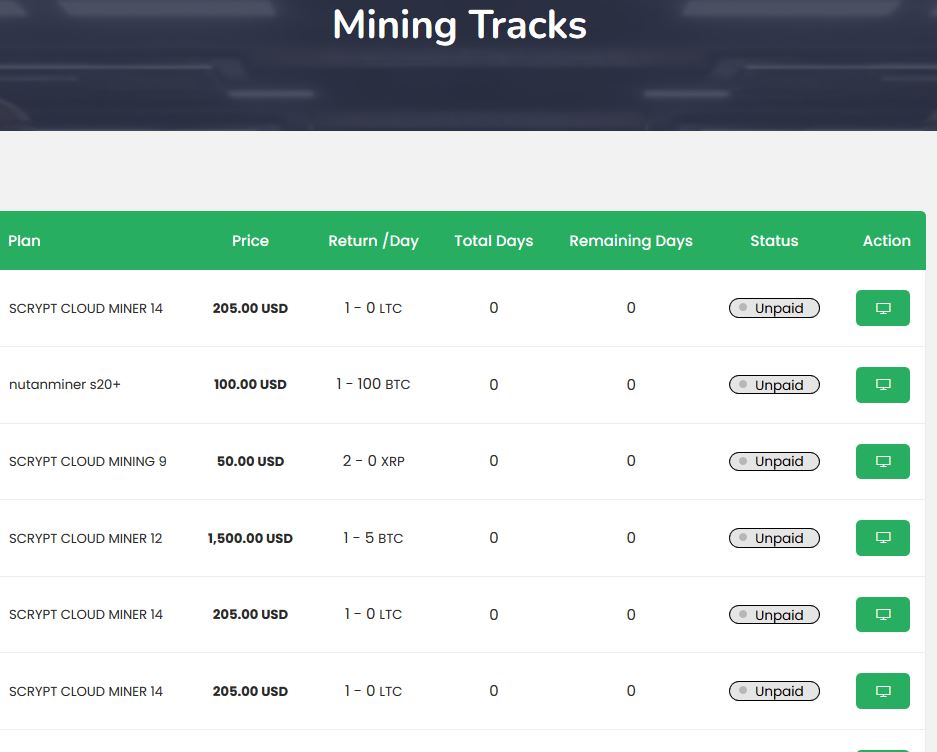
Task: Click the 1 - 100 BTC return value
Action: (373, 384)
